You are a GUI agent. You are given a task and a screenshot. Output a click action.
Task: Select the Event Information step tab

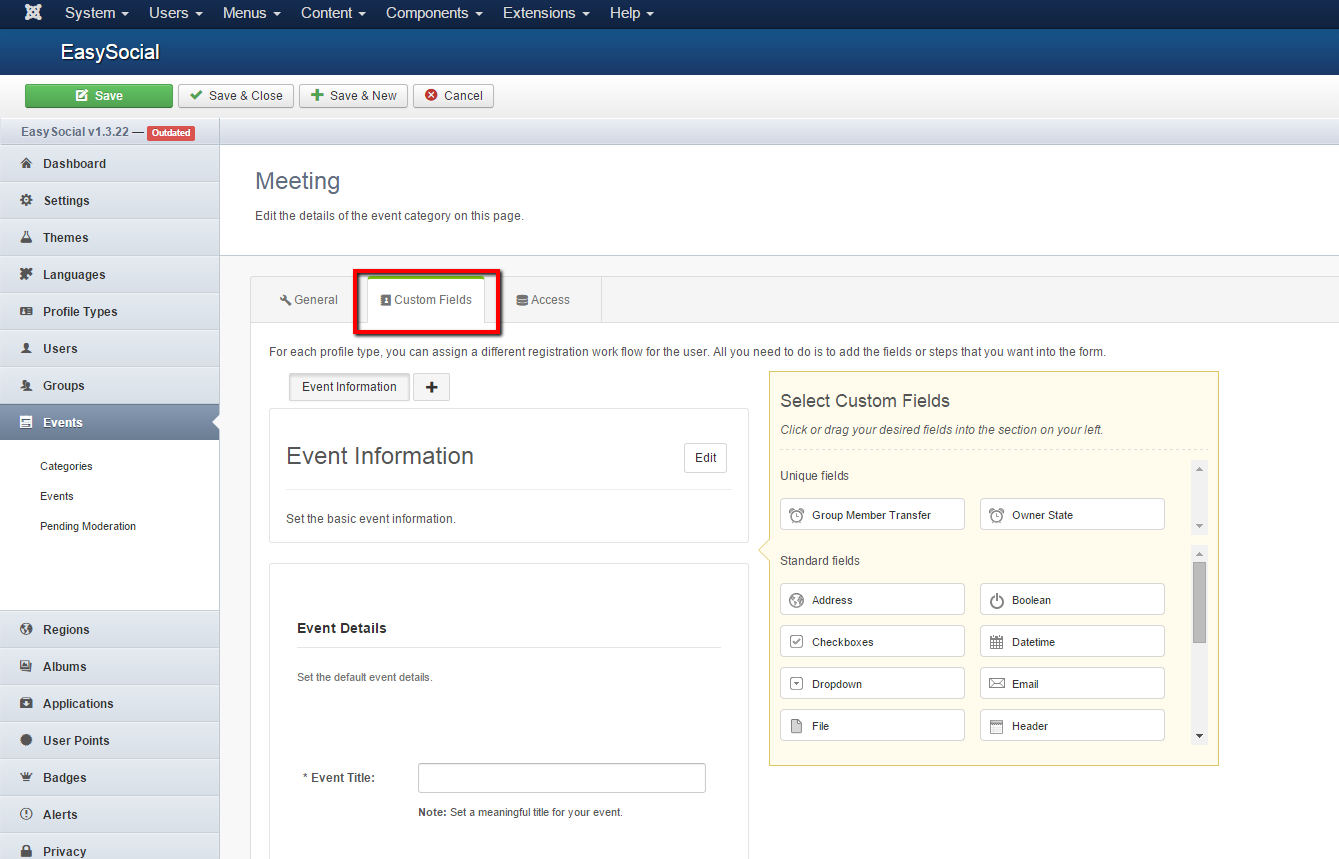349,387
